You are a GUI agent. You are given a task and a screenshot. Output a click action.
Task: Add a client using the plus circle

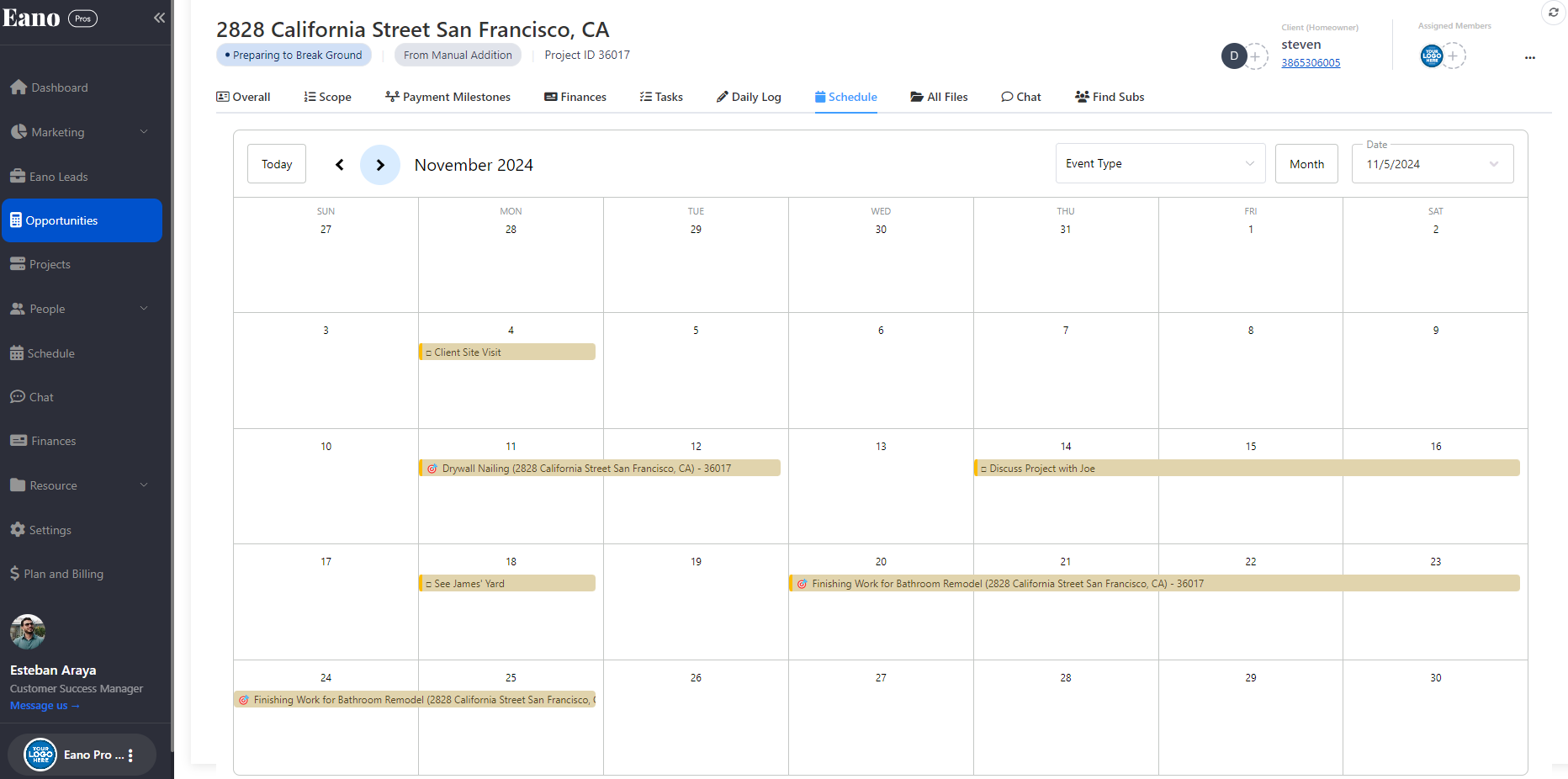pos(1255,56)
